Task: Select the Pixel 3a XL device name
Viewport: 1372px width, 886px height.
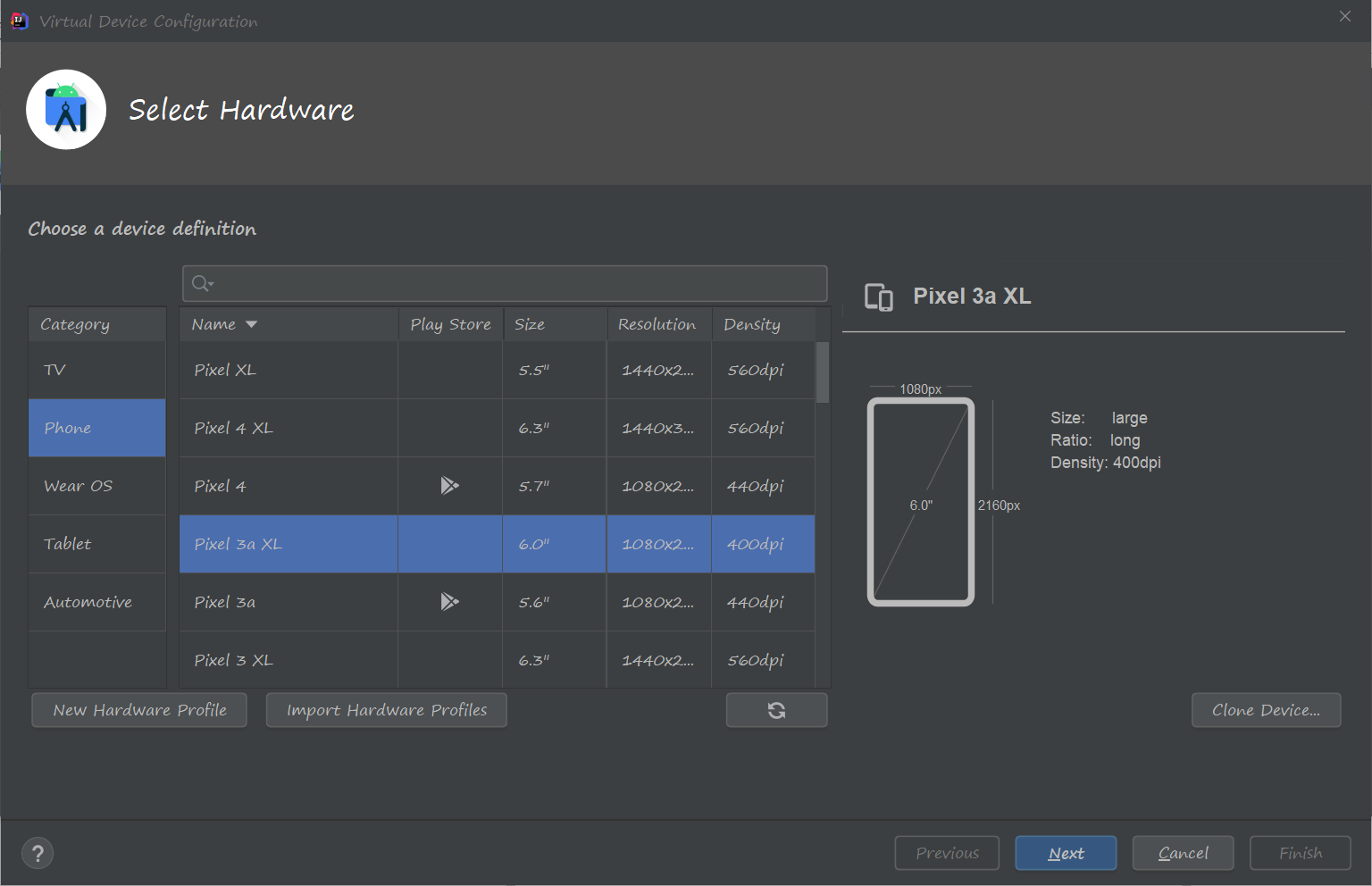Action: [238, 544]
